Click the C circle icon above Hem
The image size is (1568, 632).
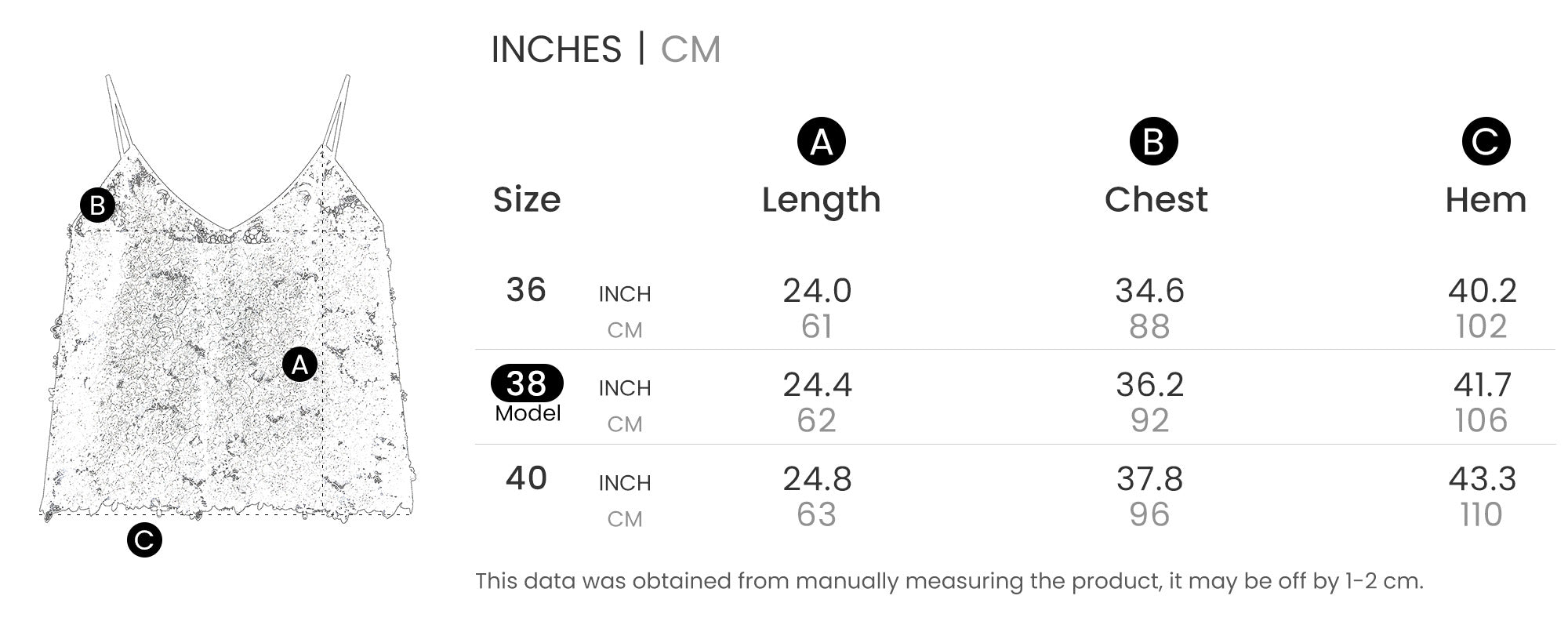[1486, 142]
